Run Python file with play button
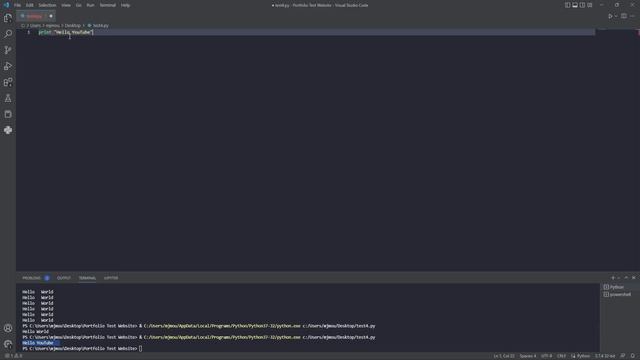This screenshot has width=640, height=360. point(610,16)
